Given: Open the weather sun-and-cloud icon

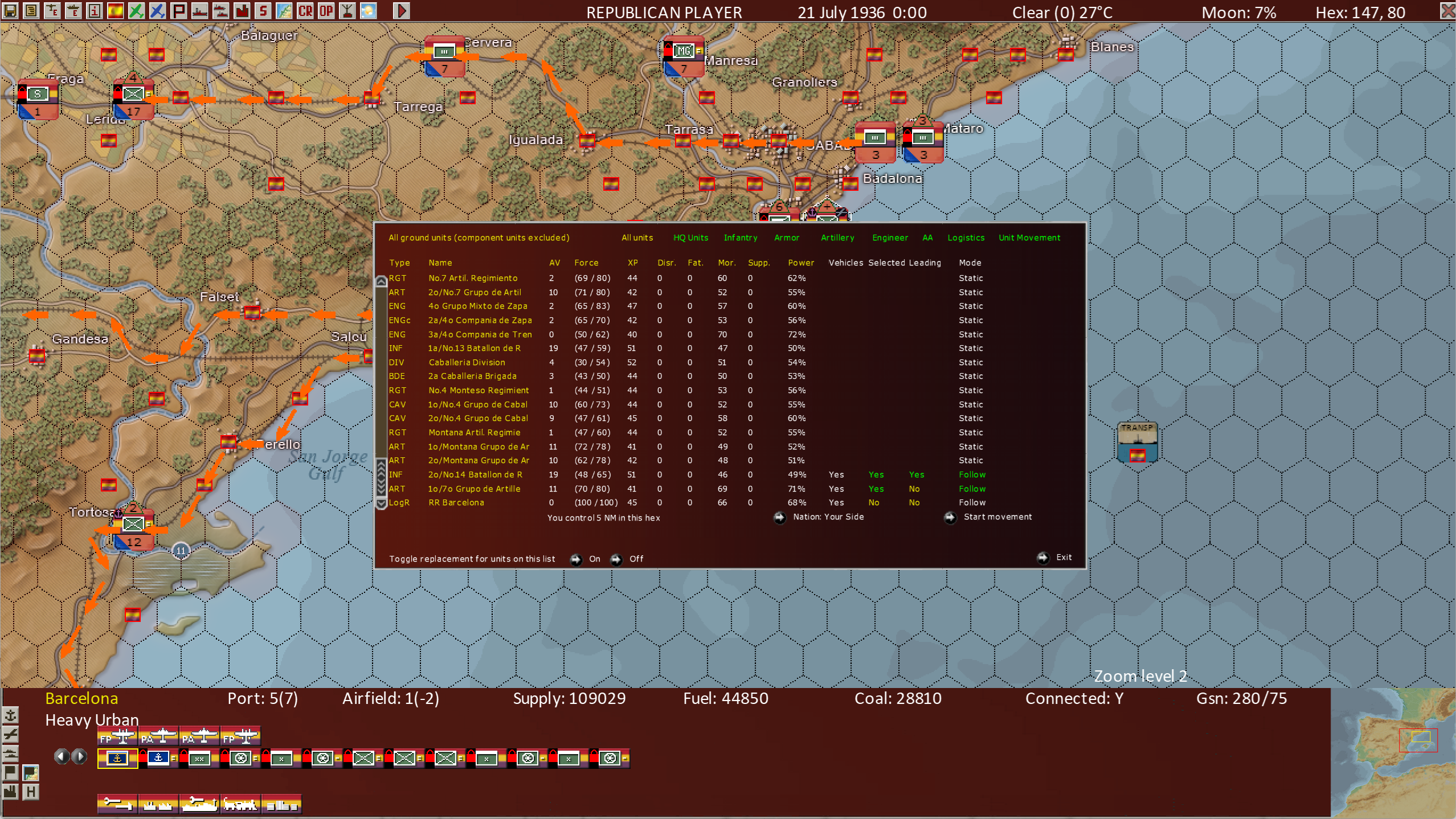Looking at the screenshot, I should point(369,10).
